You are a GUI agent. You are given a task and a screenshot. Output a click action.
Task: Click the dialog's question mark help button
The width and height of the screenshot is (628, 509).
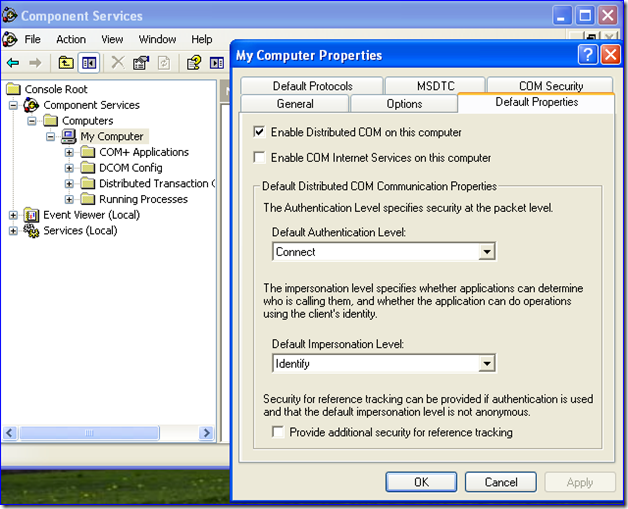(x=588, y=54)
